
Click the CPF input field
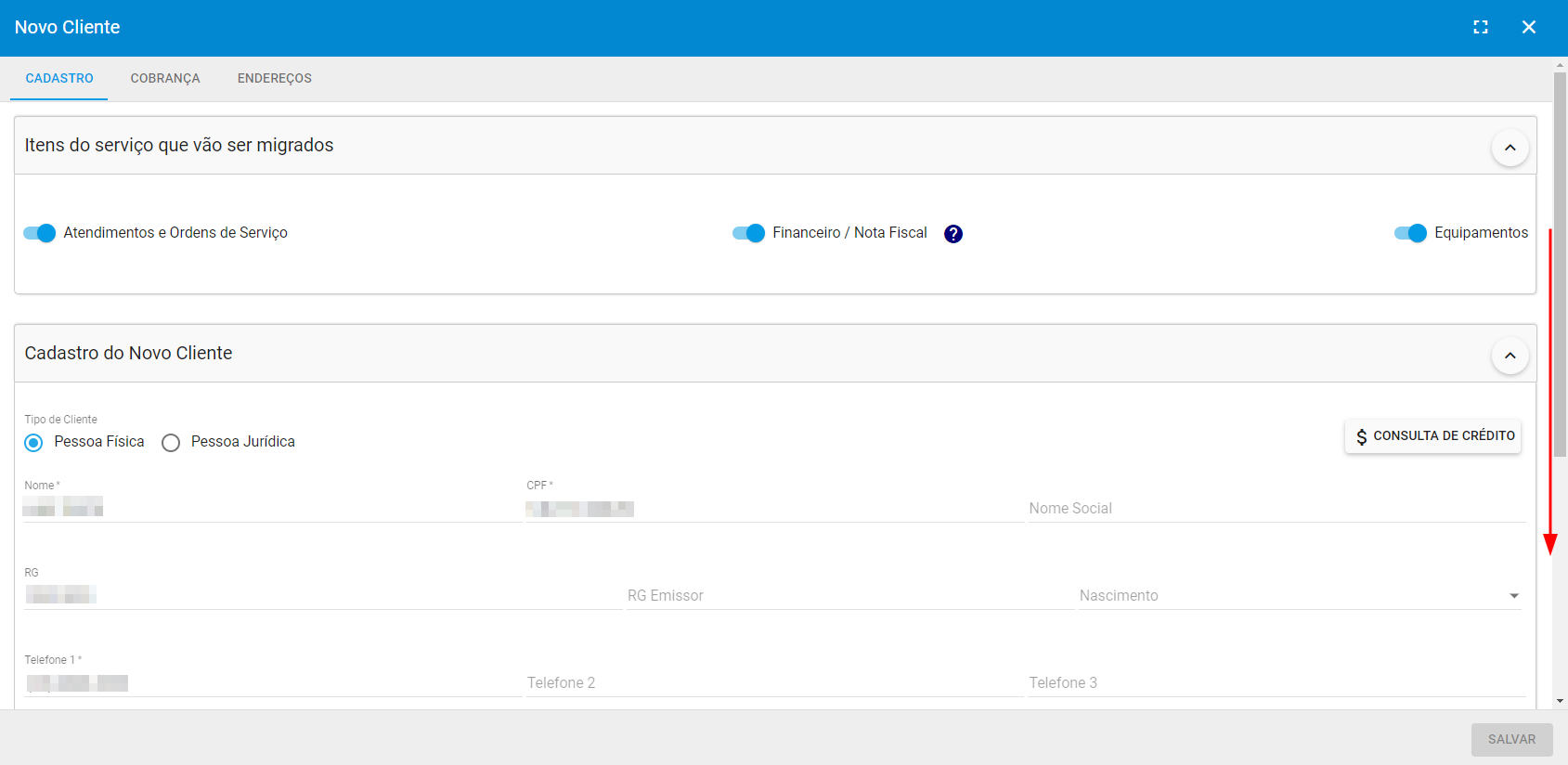click(x=774, y=508)
